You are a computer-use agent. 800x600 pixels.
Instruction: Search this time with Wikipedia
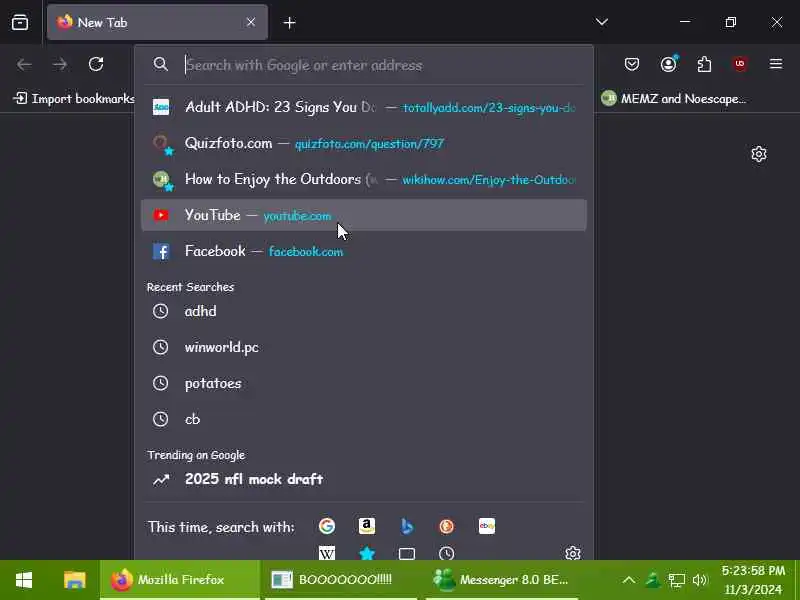pyautogui.click(x=327, y=553)
